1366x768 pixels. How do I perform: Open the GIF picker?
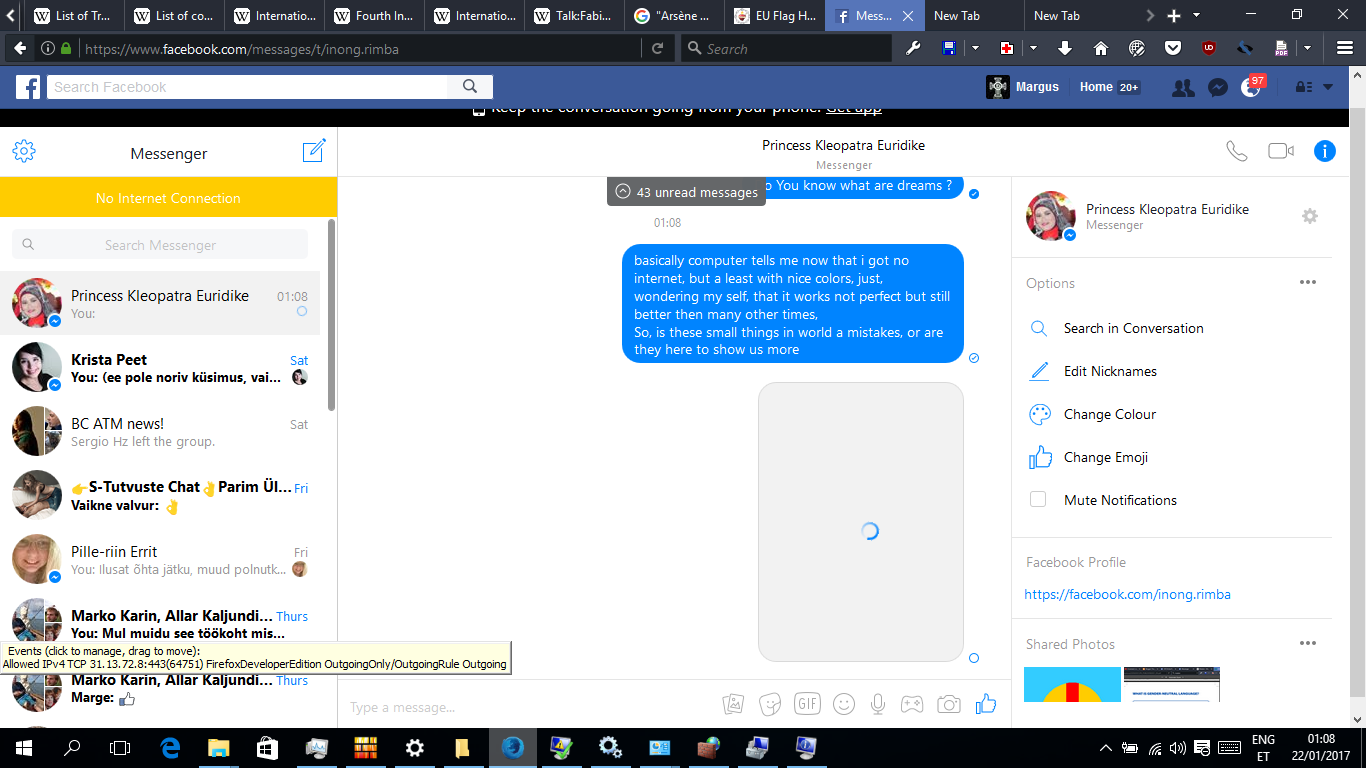pyautogui.click(x=807, y=704)
